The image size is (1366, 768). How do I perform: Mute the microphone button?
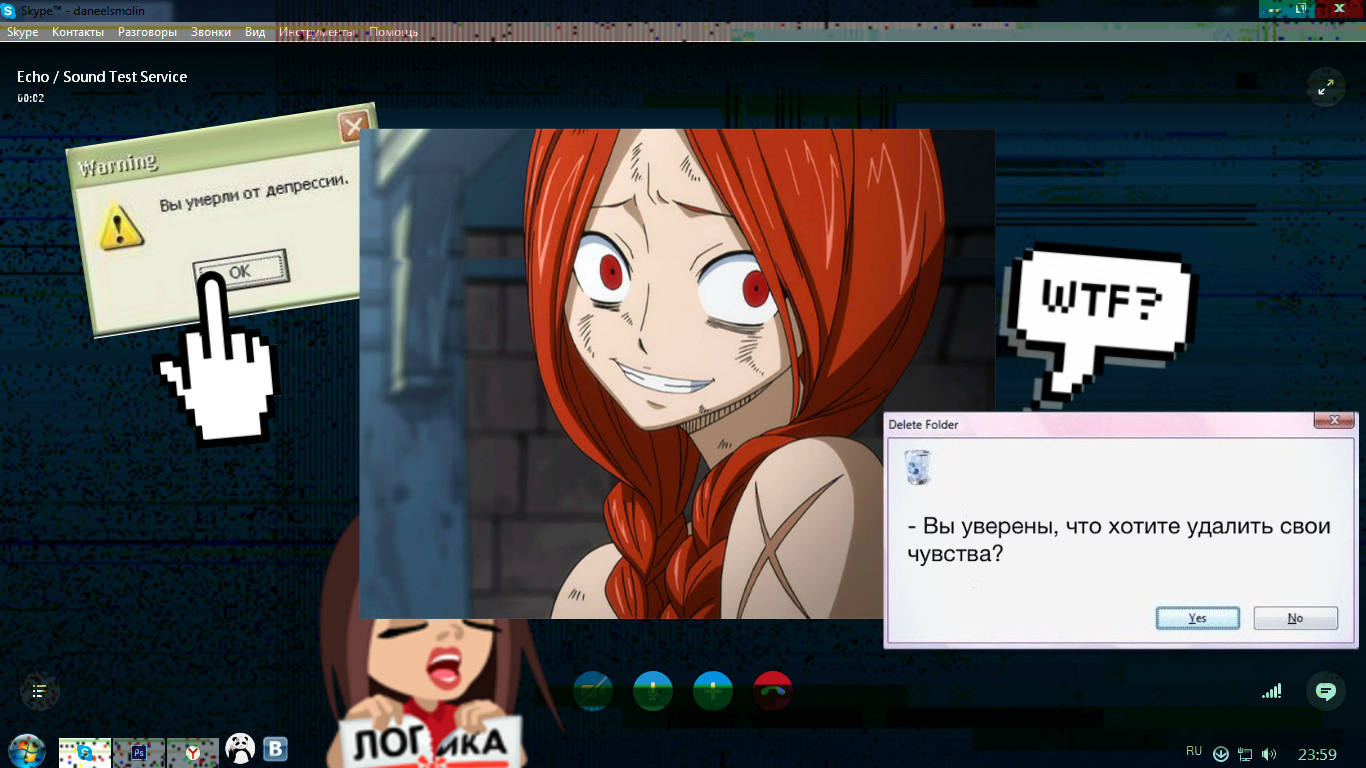(x=653, y=691)
